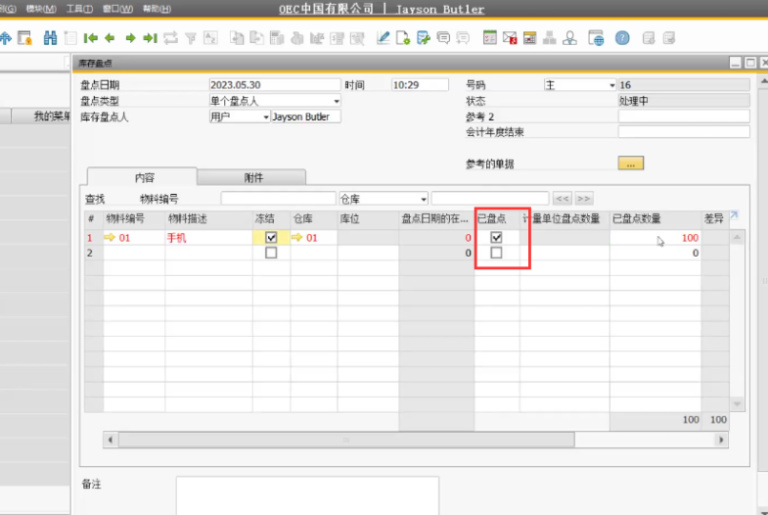Click the money bags payment icon
Image resolution: width=768 pixels, height=515 pixels.
click(297, 38)
